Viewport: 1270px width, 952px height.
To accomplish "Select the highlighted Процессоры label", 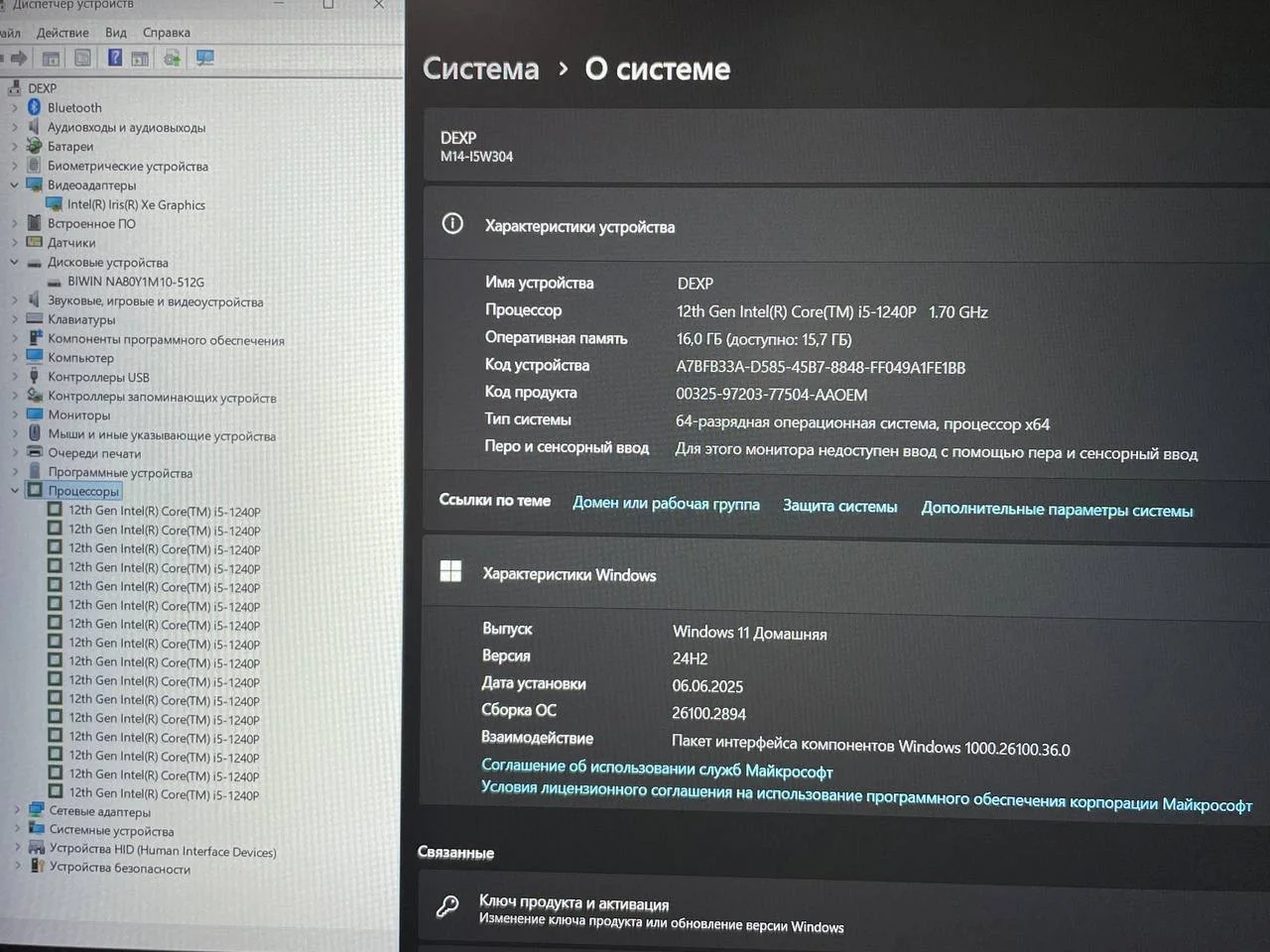I will click(83, 491).
